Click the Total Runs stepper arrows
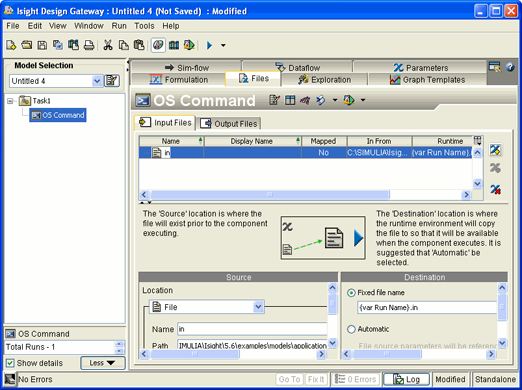Image resolution: width=522 pixels, height=390 pixels. click(119, 347)
